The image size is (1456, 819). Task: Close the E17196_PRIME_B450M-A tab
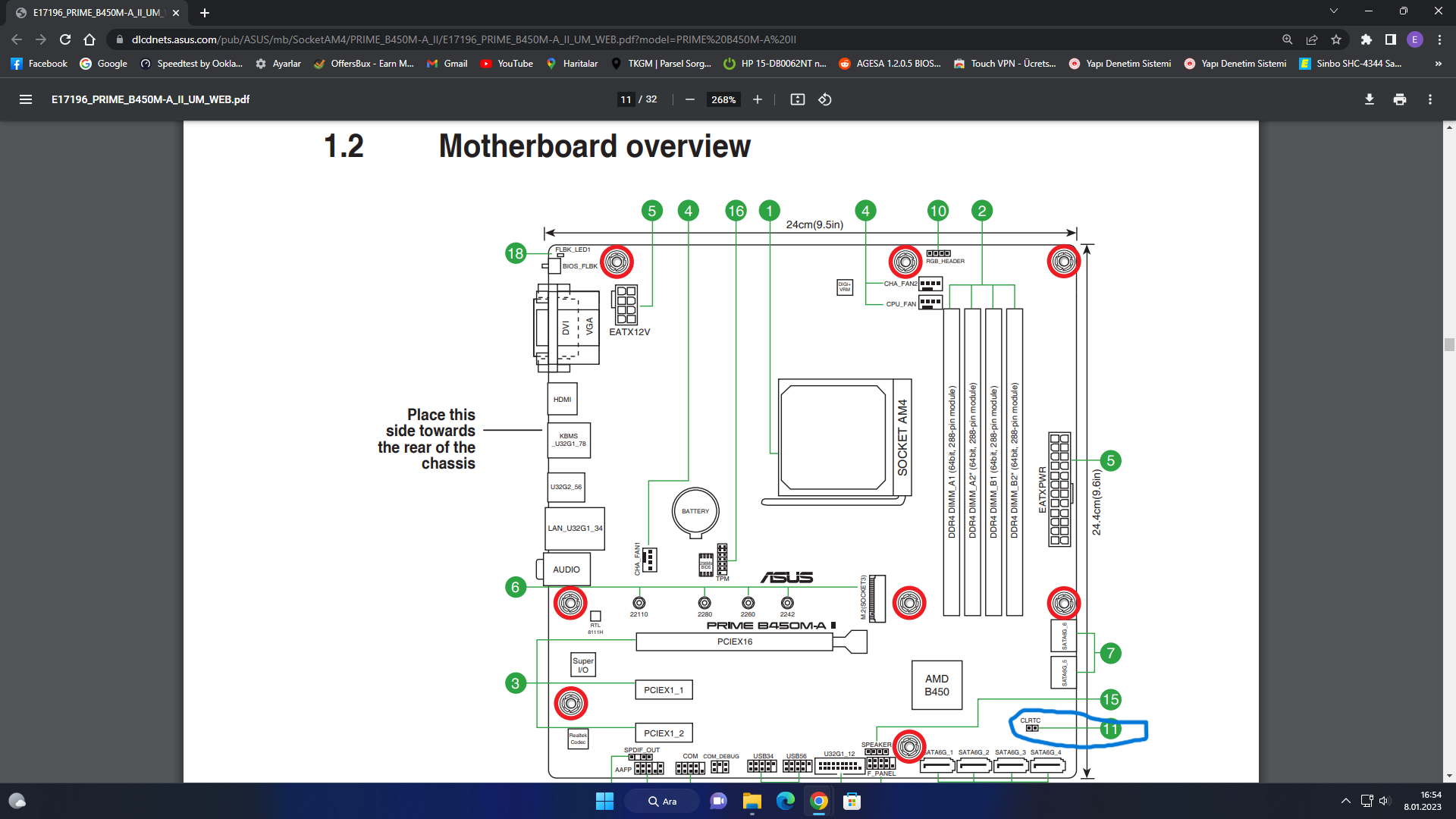click(x=176, y=13)
